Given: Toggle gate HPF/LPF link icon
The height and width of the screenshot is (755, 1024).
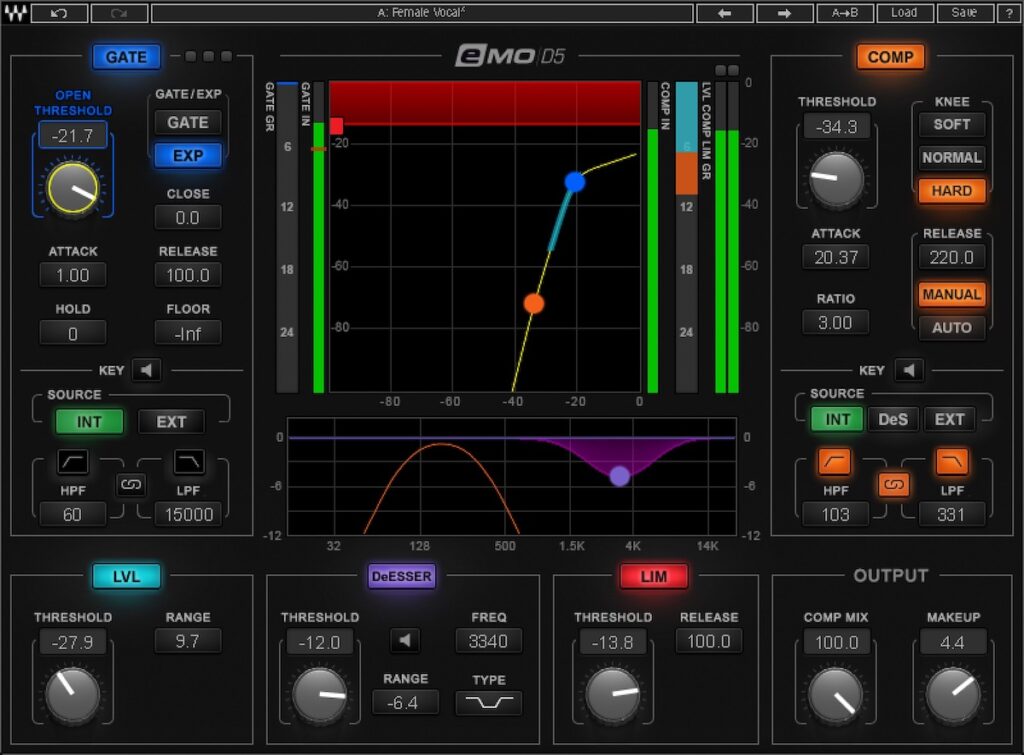Looking at the screenshot, I should coord(131,485).
